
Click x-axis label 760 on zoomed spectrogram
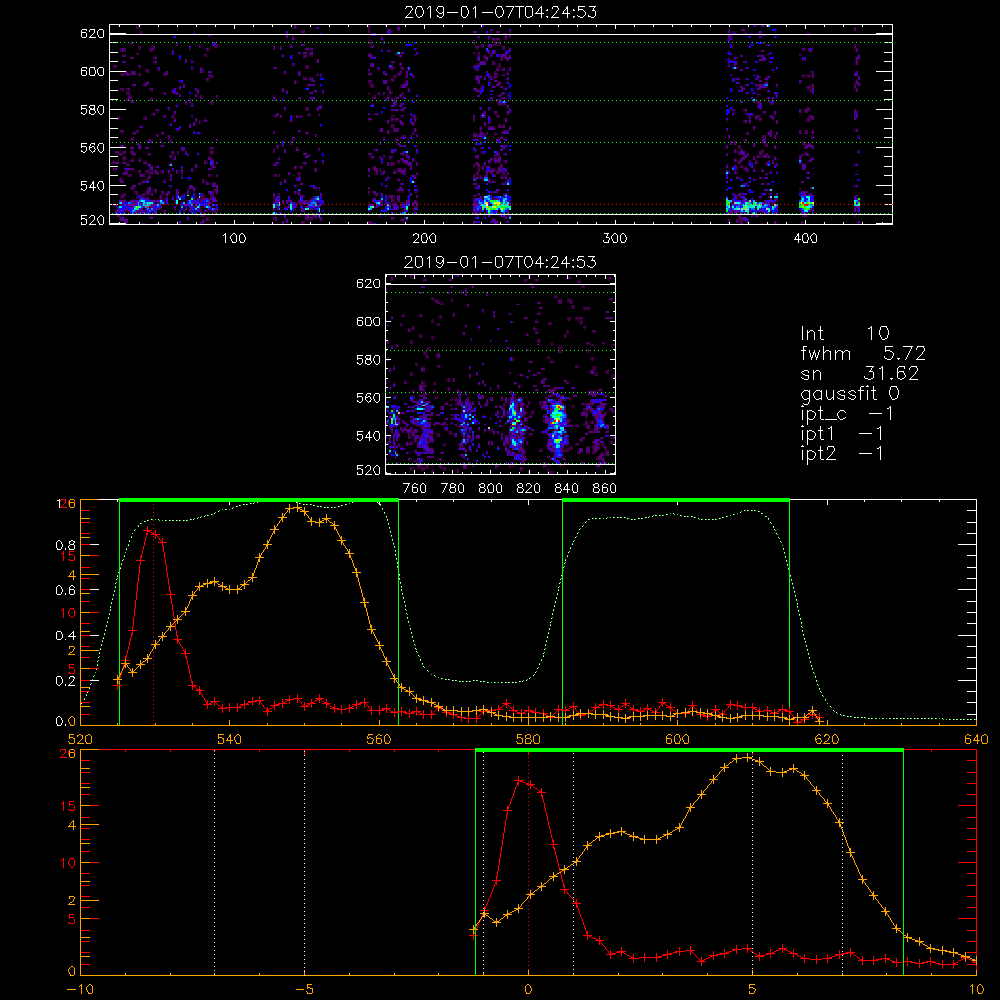click(415, 489)
